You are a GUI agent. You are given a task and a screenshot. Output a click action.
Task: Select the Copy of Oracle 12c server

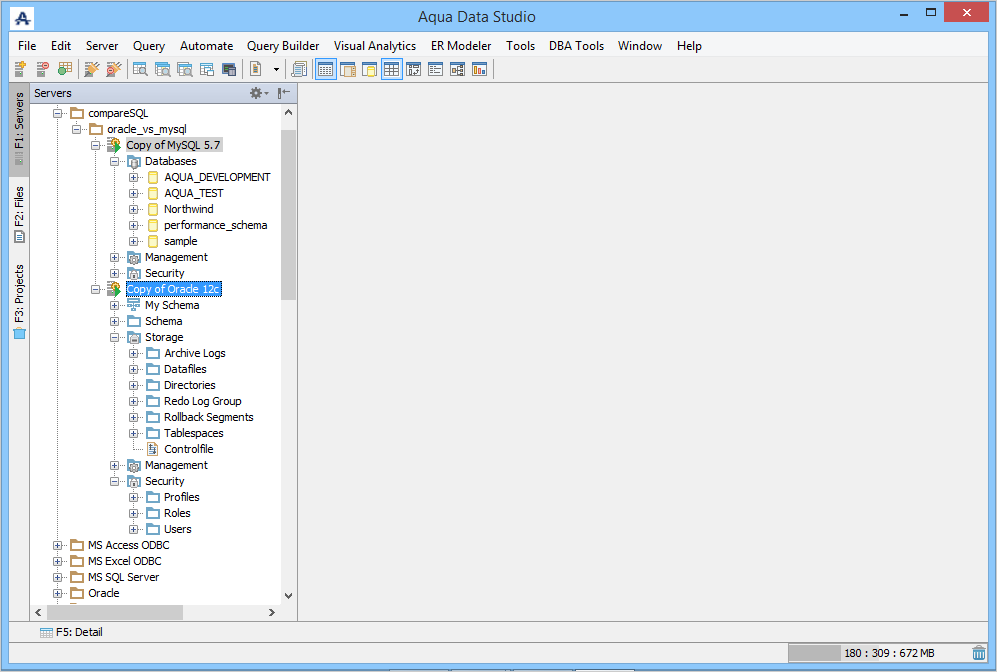[x=173, y=289]
